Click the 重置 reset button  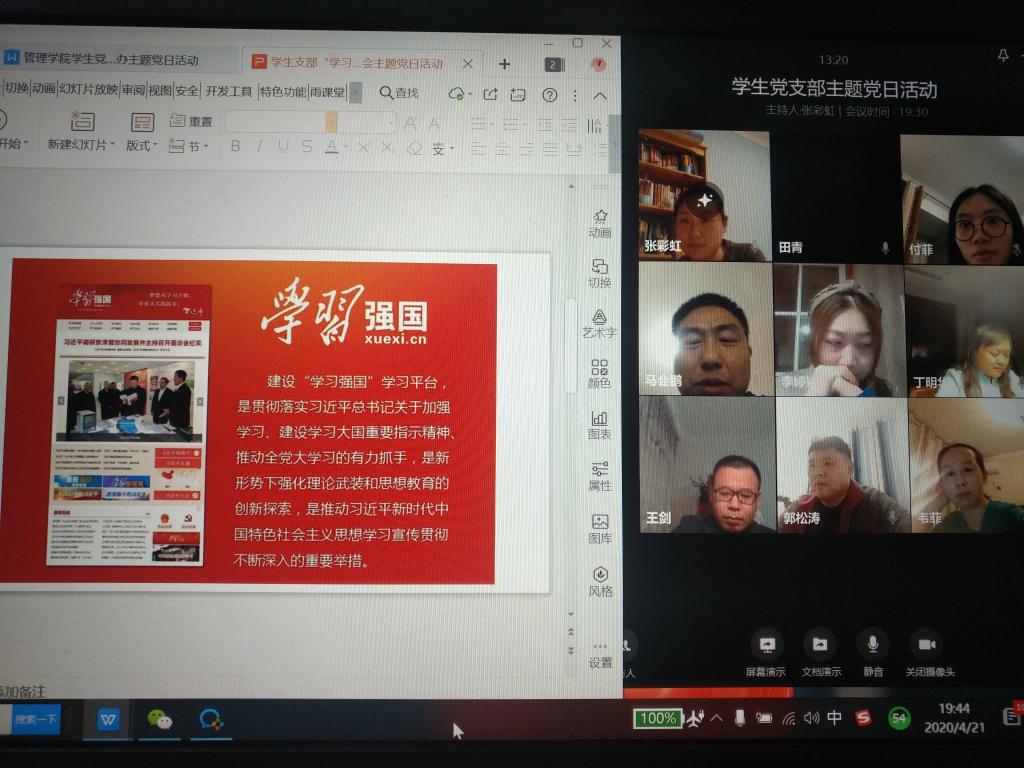point(191,121)
